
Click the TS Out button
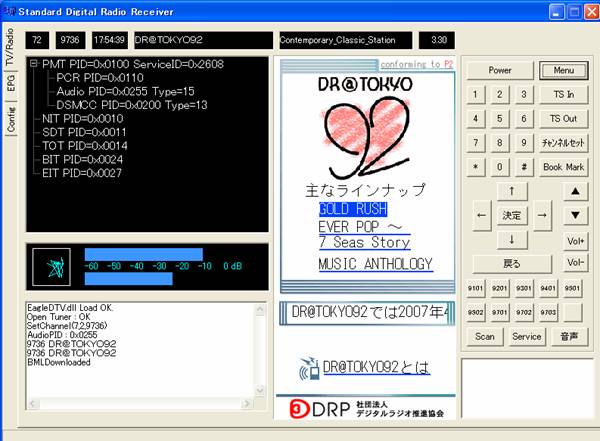[564, 119]
